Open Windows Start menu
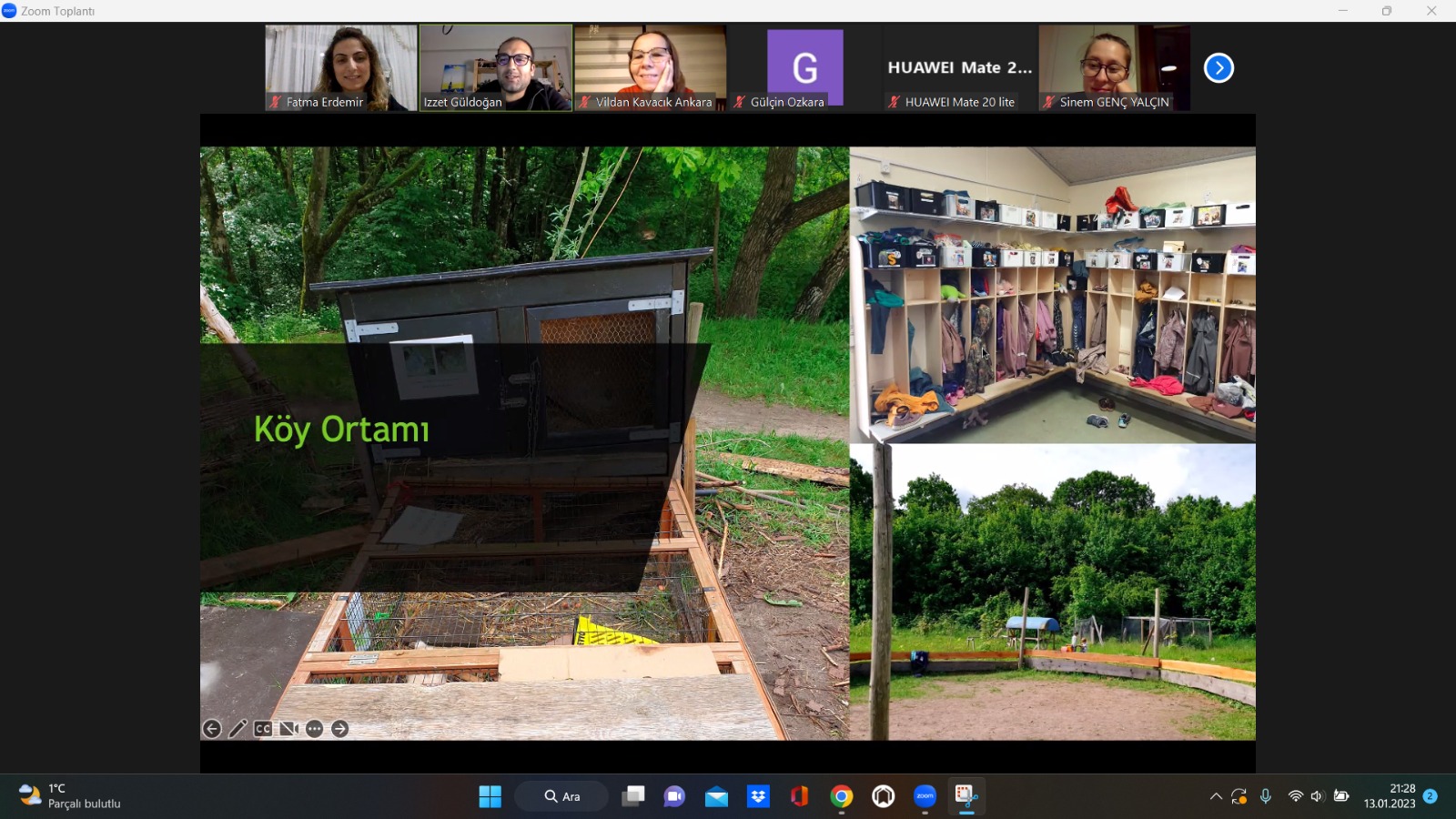1456x819 pixels. point(490,796)
